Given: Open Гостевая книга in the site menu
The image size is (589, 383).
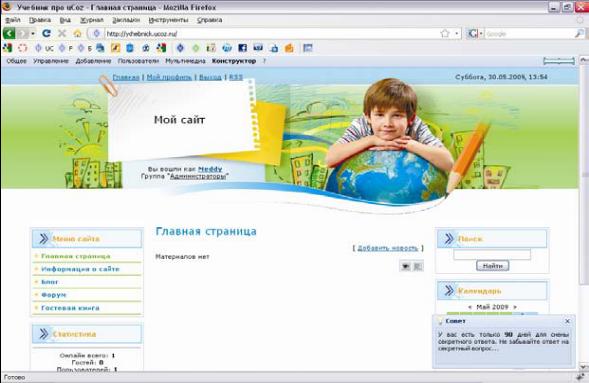Looking at the screenshot, I should pos(70,308).
